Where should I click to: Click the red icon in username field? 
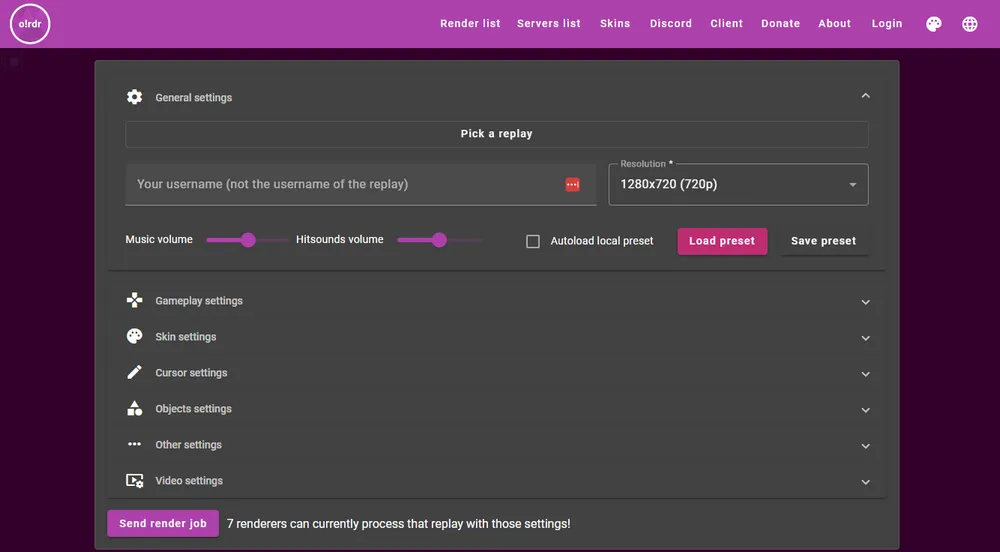pyautogui.click(x=572, y=184)
